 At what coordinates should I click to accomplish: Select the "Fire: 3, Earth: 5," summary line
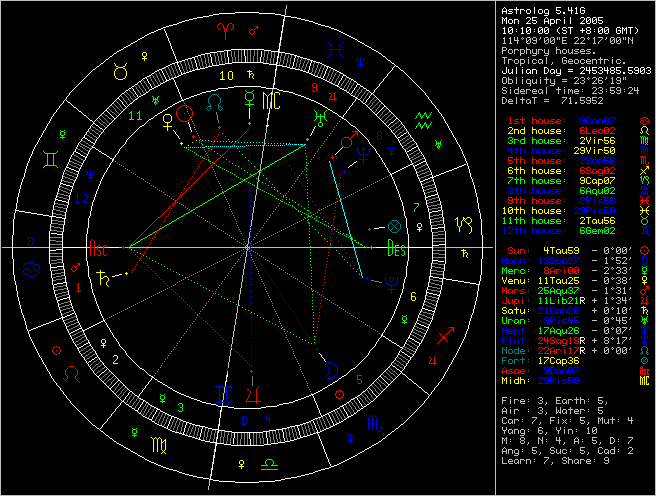click(561, 400)
